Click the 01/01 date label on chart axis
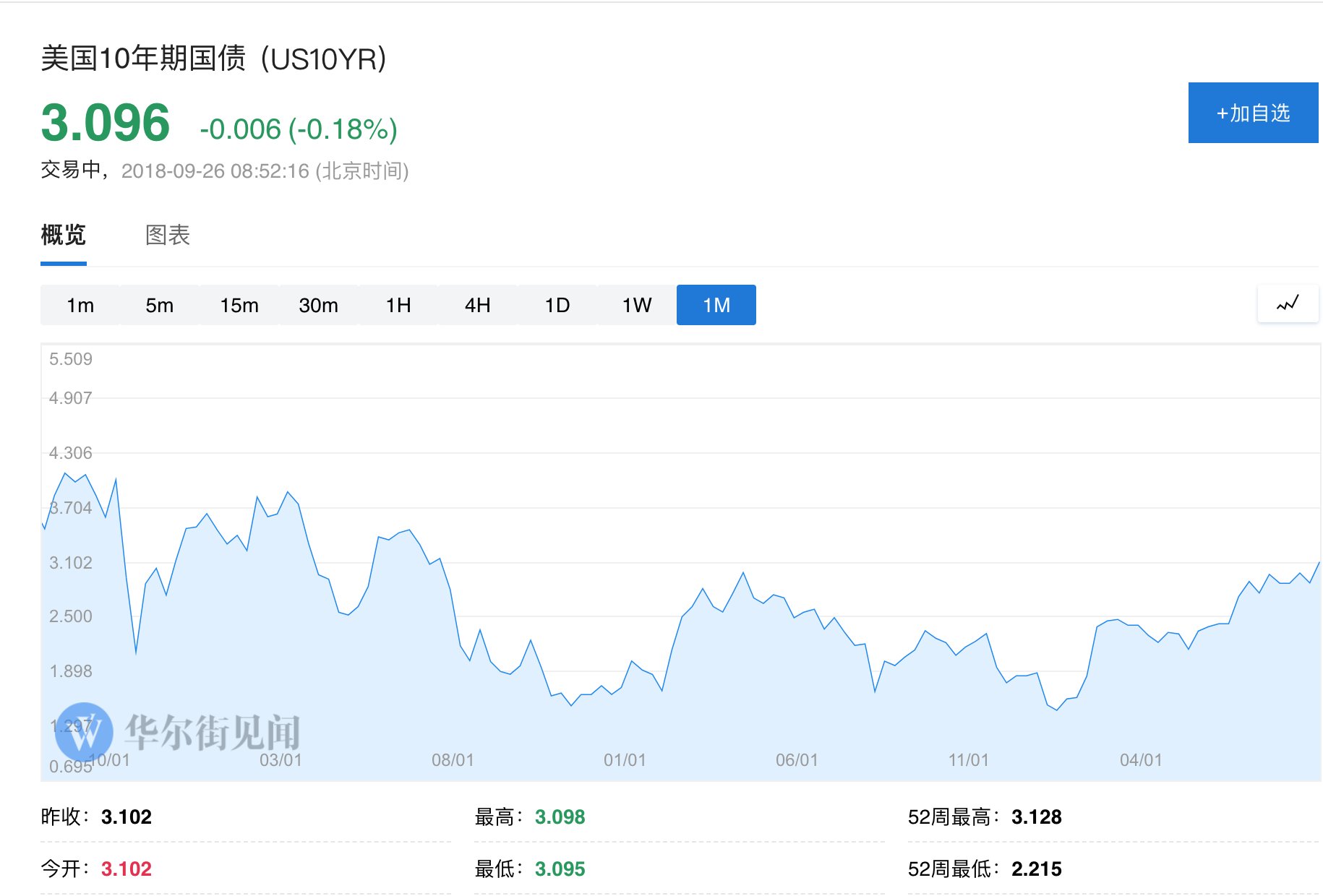 coord(625,760)
